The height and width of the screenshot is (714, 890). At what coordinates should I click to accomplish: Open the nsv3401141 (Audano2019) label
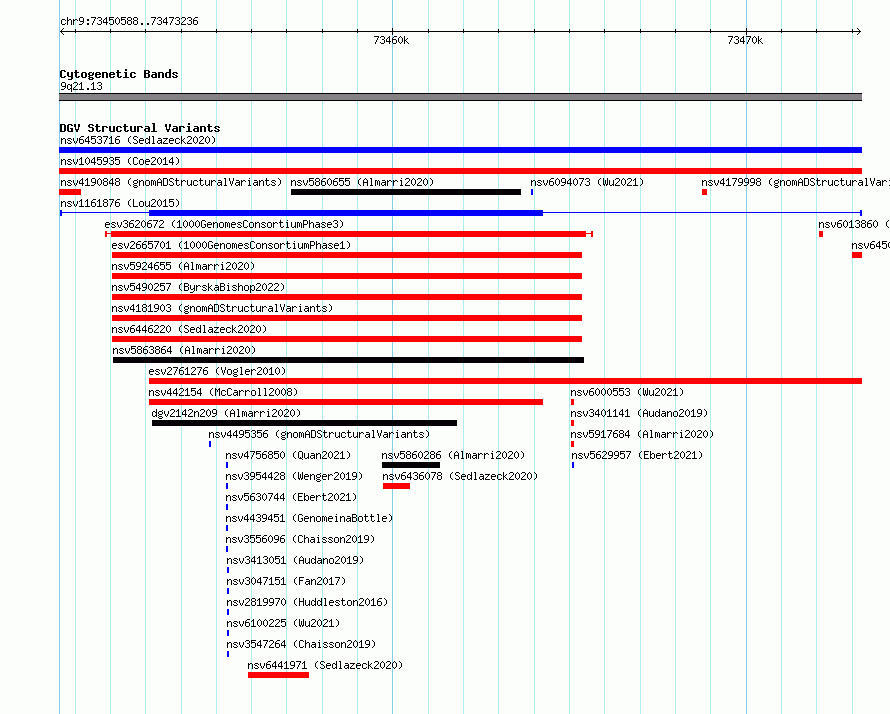(639, 413)
